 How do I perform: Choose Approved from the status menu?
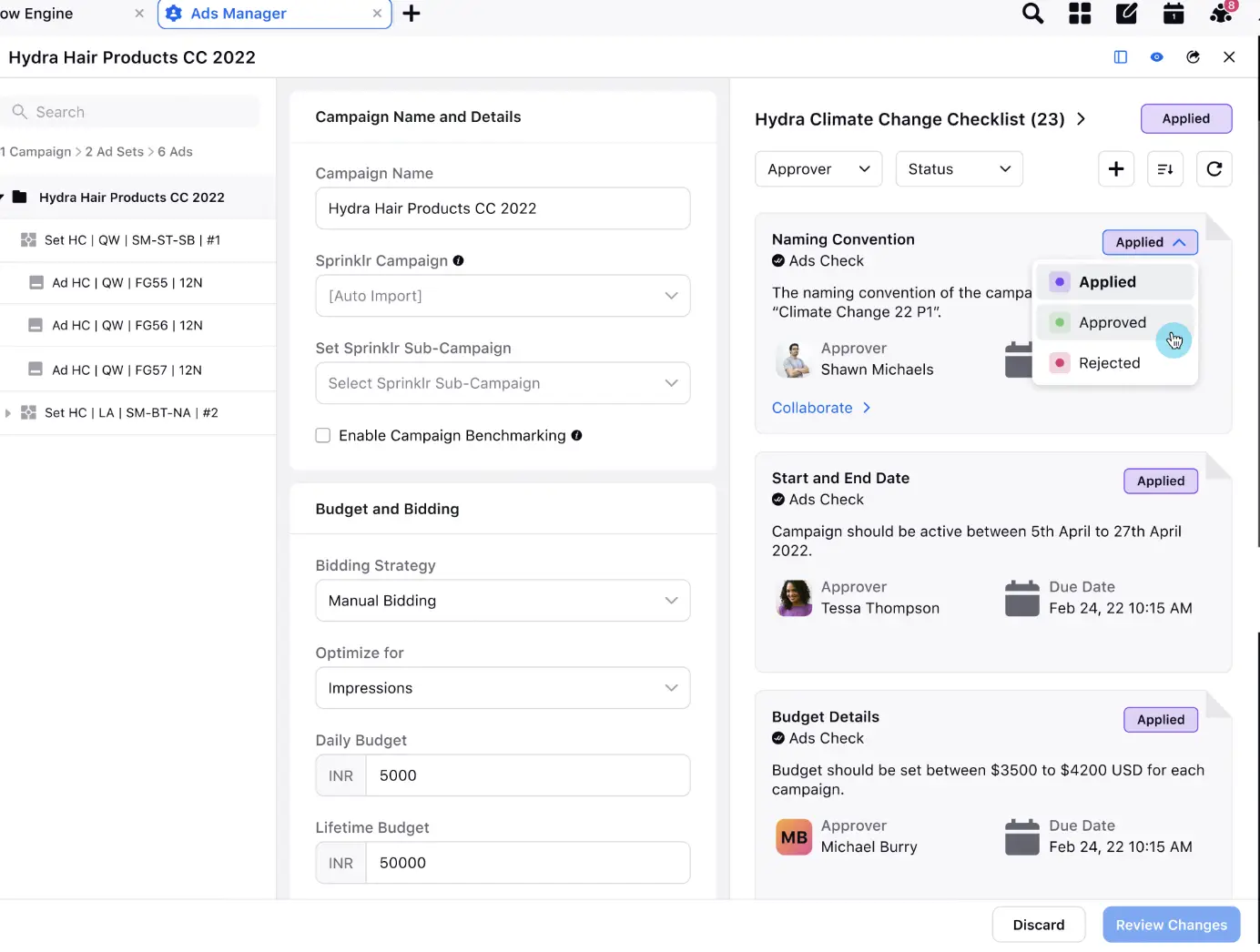[1114, 322]
